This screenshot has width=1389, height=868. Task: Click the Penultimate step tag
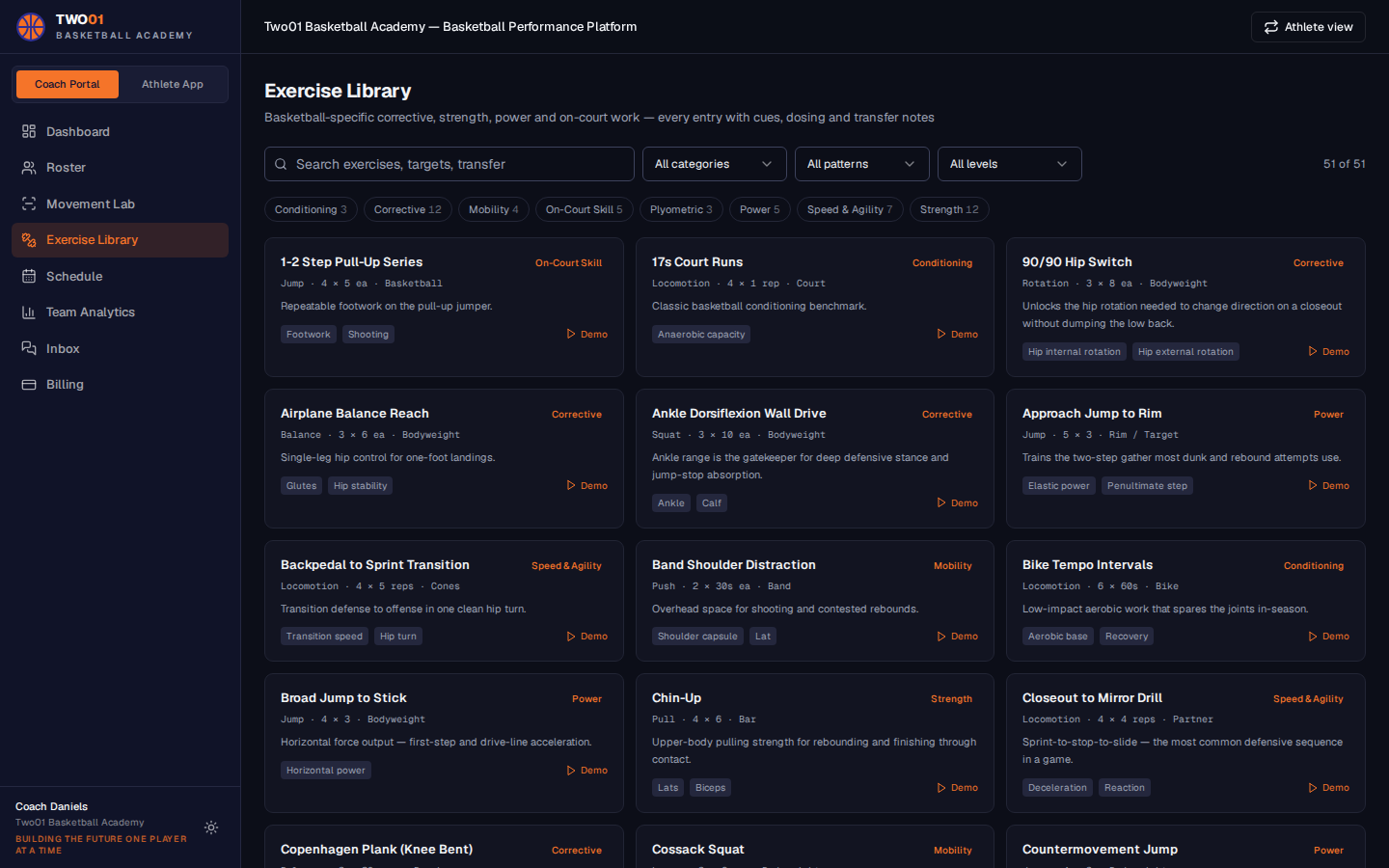click(x=1147, y=486)
